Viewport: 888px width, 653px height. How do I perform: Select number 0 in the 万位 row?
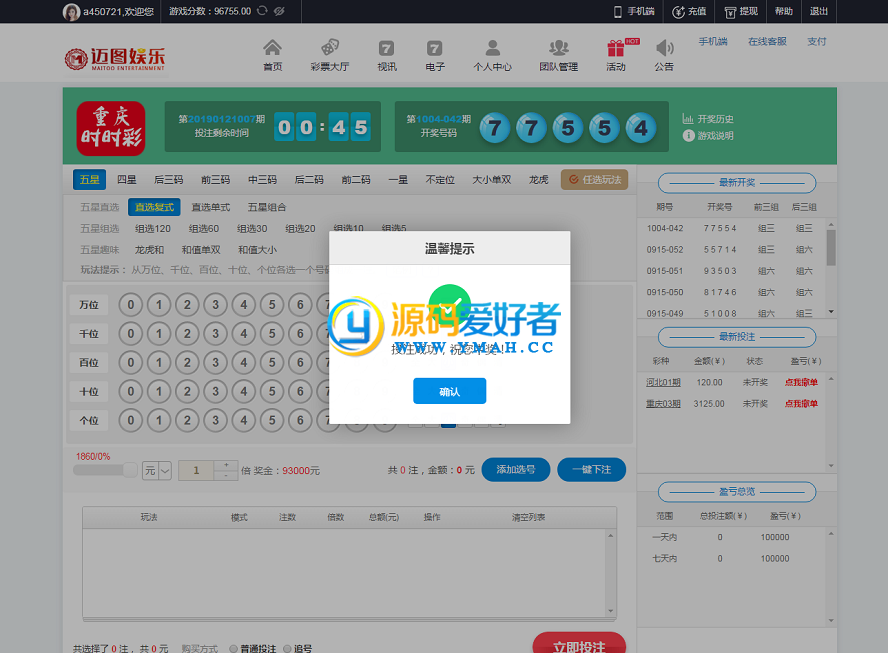(130, 305)
